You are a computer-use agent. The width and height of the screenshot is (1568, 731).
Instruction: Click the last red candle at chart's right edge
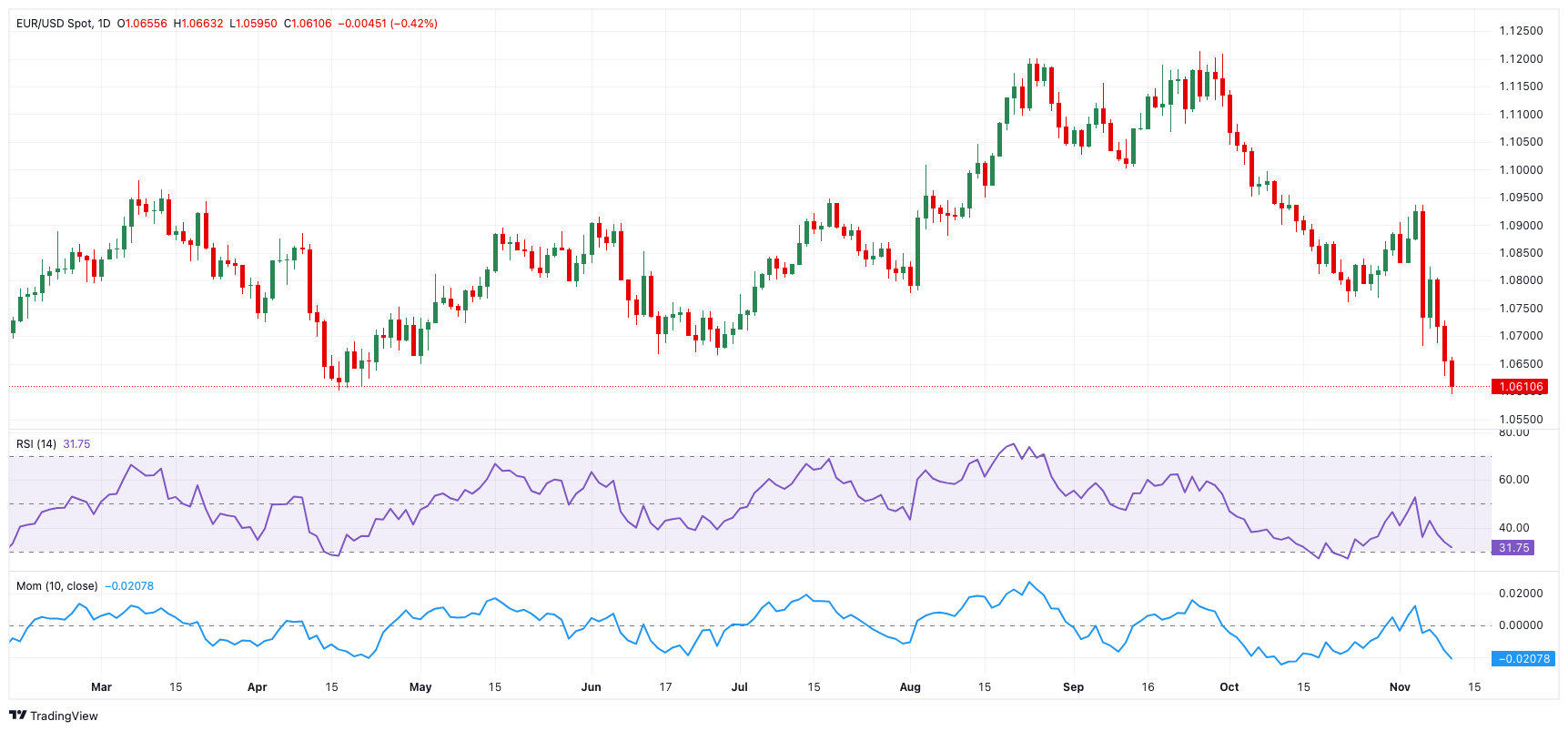coord(1452,373)
